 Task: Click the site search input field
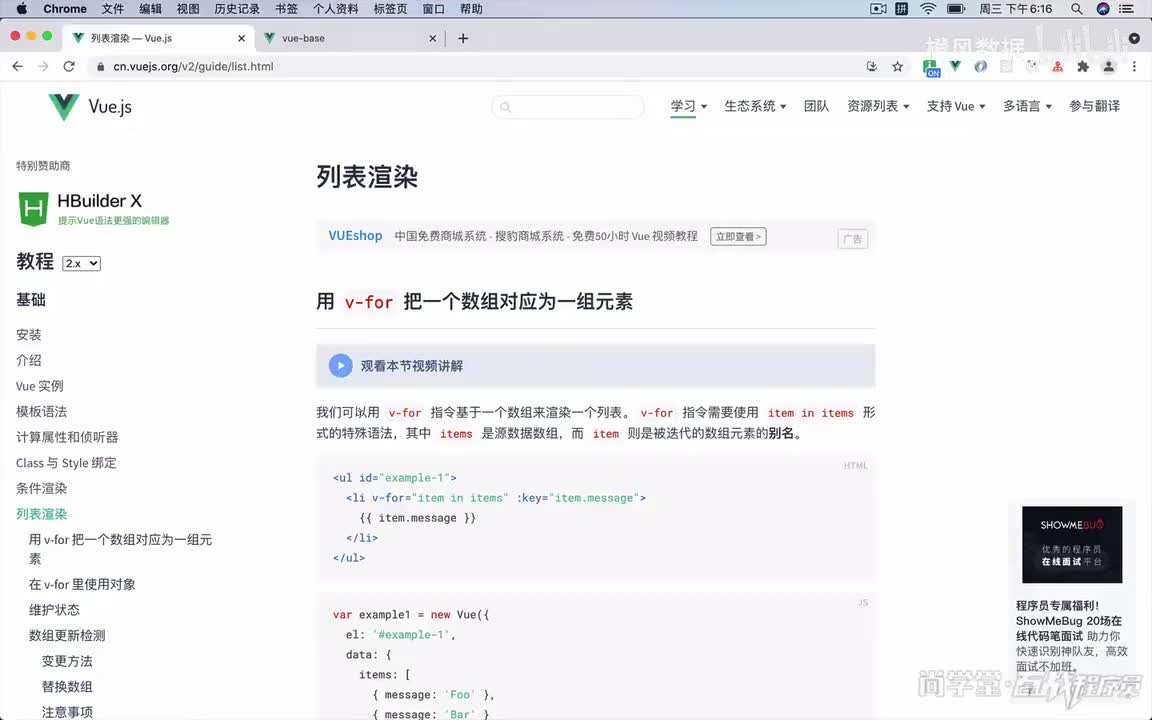pos(568,107)
